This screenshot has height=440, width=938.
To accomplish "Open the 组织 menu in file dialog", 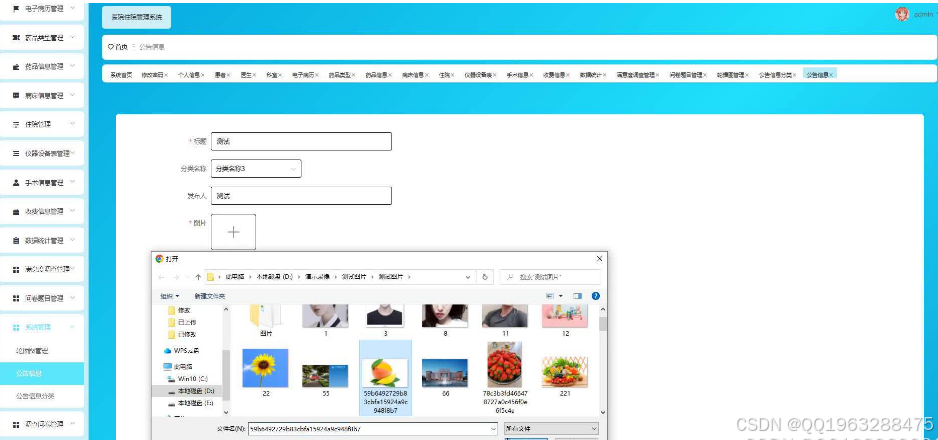I will 169,296.
